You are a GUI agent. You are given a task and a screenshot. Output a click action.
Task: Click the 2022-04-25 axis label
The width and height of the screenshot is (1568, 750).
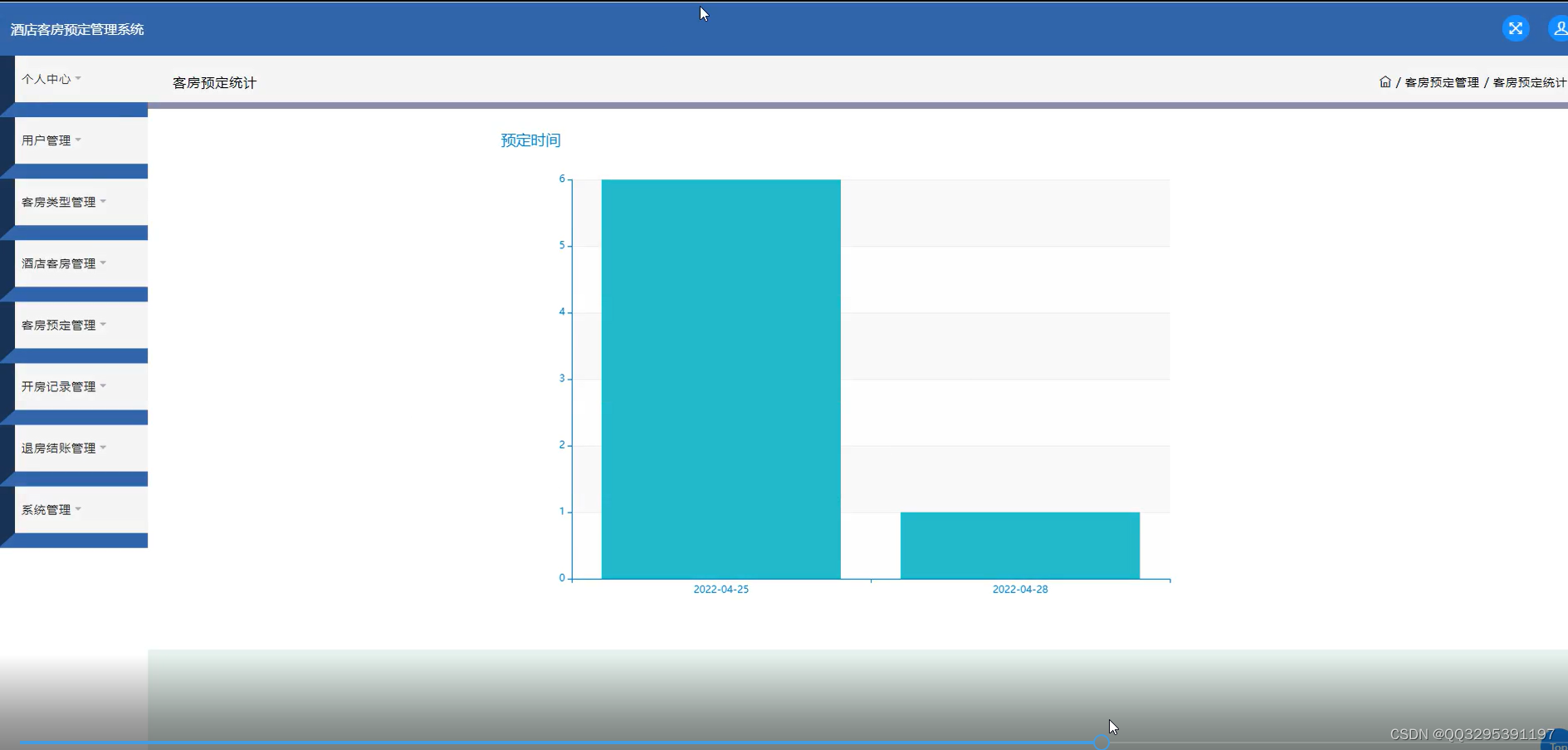(720, 589)
